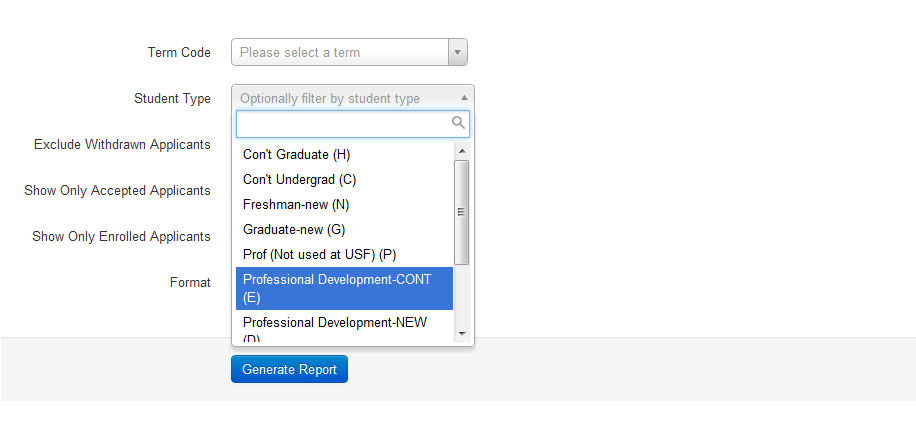This screenshot has height=447, width=916.
Task: Click the list scrollbar up arrow
Action: (461, 151)
